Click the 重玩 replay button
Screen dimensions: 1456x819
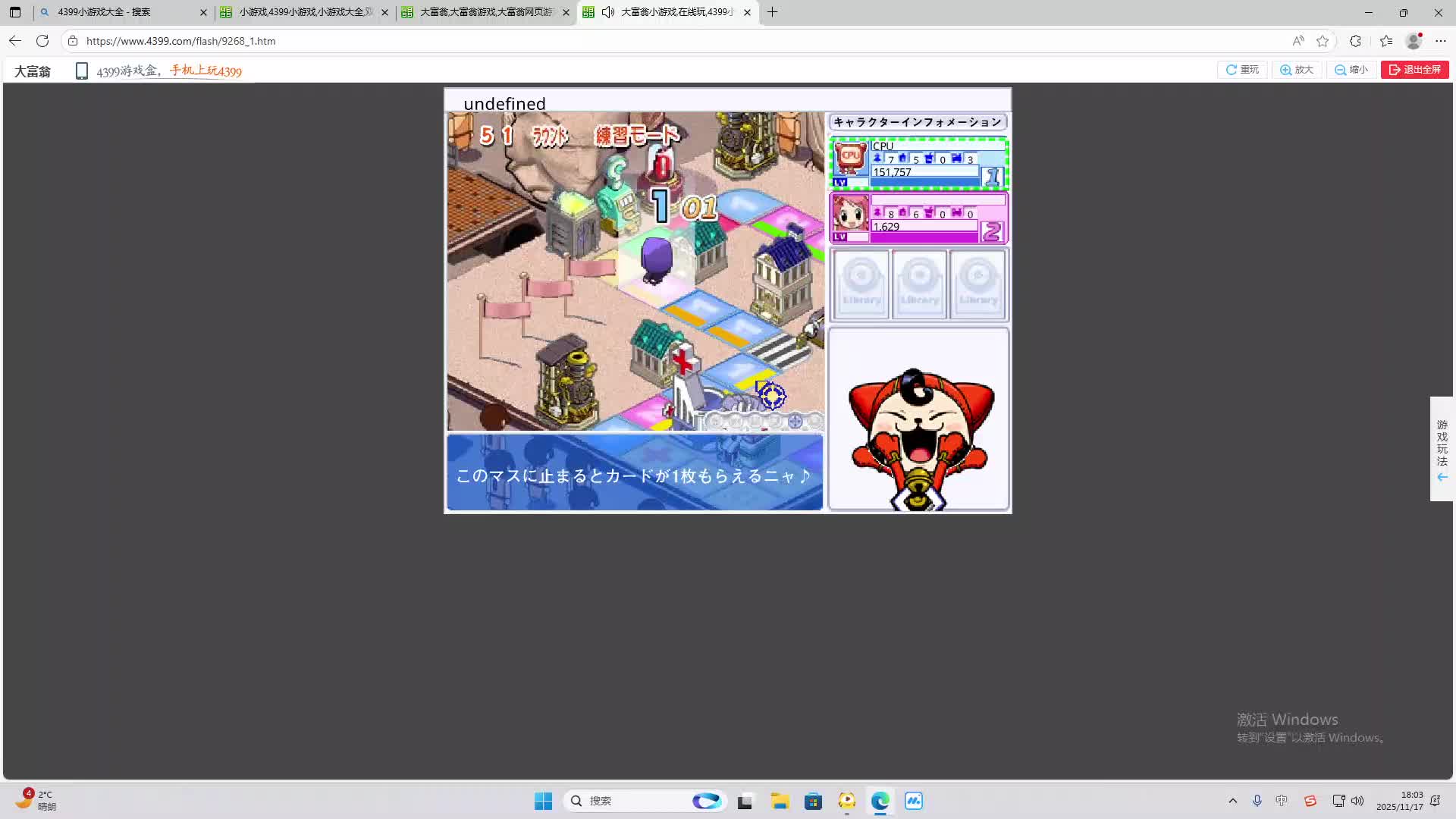click(x=1242, y=70)
